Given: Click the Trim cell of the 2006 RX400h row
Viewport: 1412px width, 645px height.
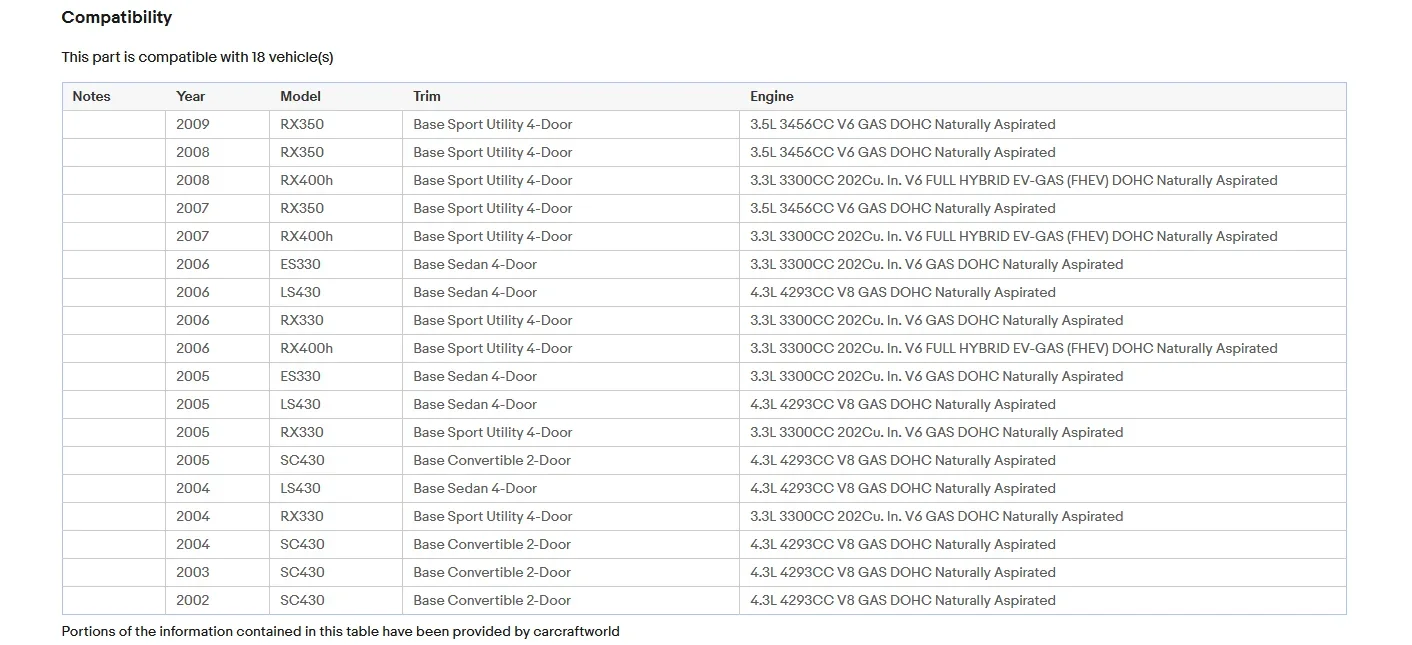Looking at the screenshot, I should coord(571,349).
